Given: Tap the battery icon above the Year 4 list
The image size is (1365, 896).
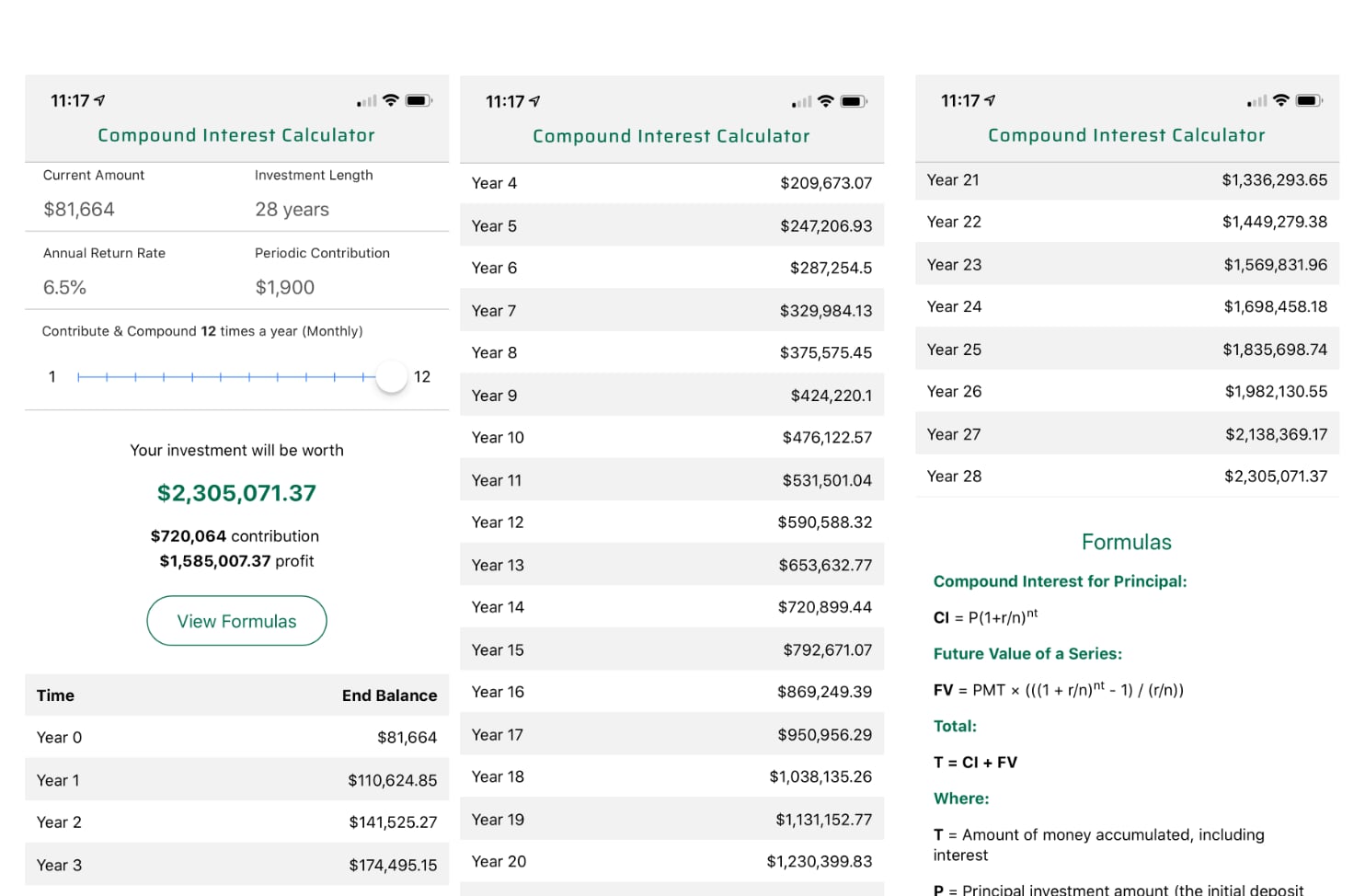Looking at the screenshot, I should point(853,101).
